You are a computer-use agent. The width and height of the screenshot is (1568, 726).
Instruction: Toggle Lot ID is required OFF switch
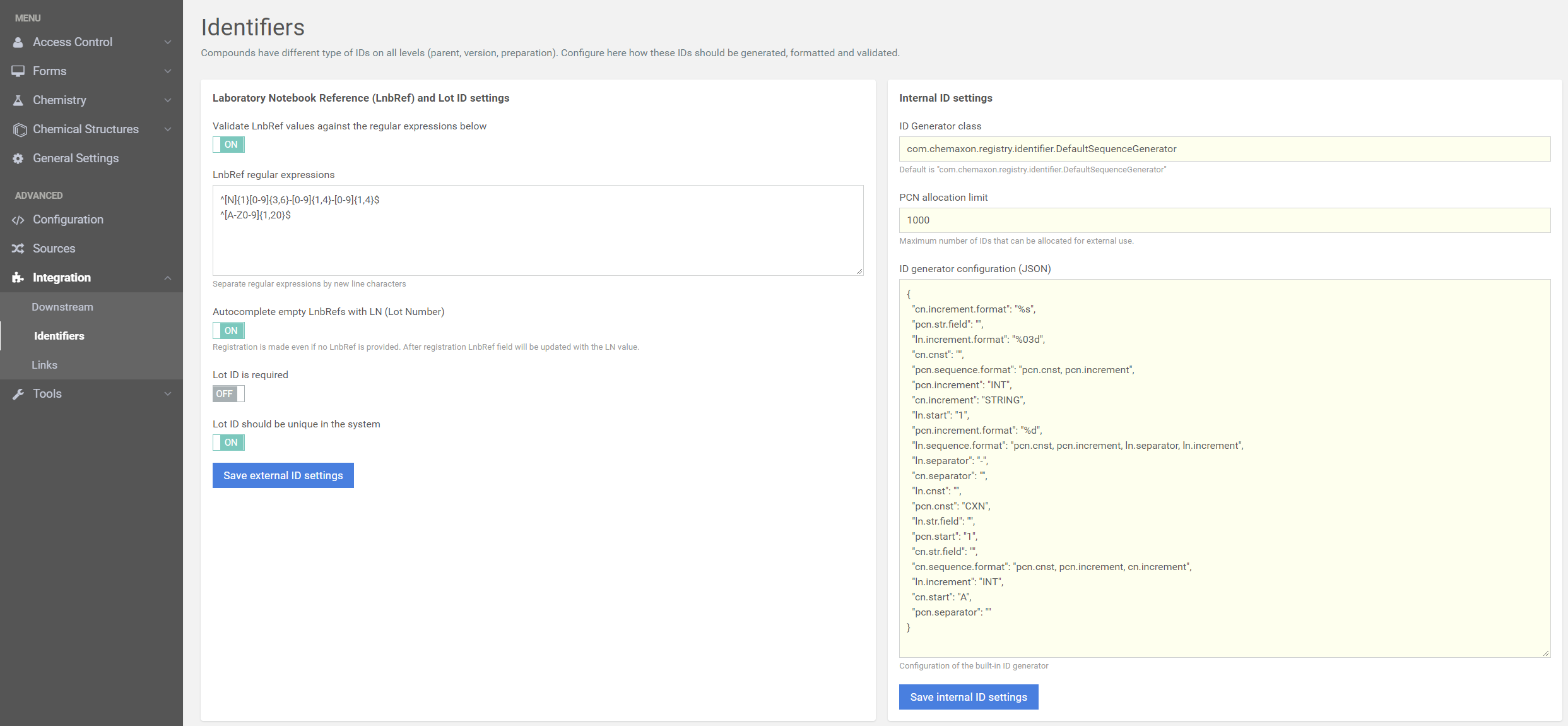pos(227,393)
